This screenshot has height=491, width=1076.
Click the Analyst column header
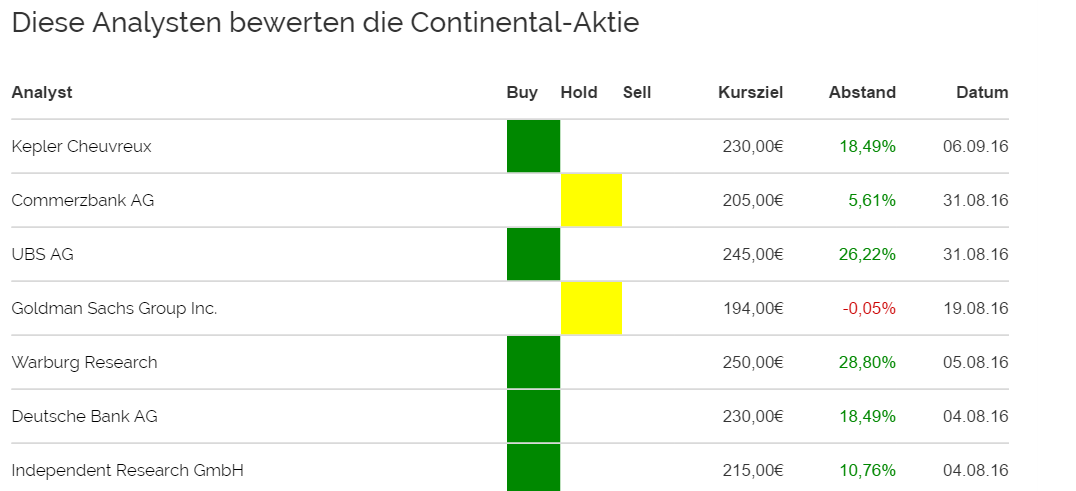[42, 93]
